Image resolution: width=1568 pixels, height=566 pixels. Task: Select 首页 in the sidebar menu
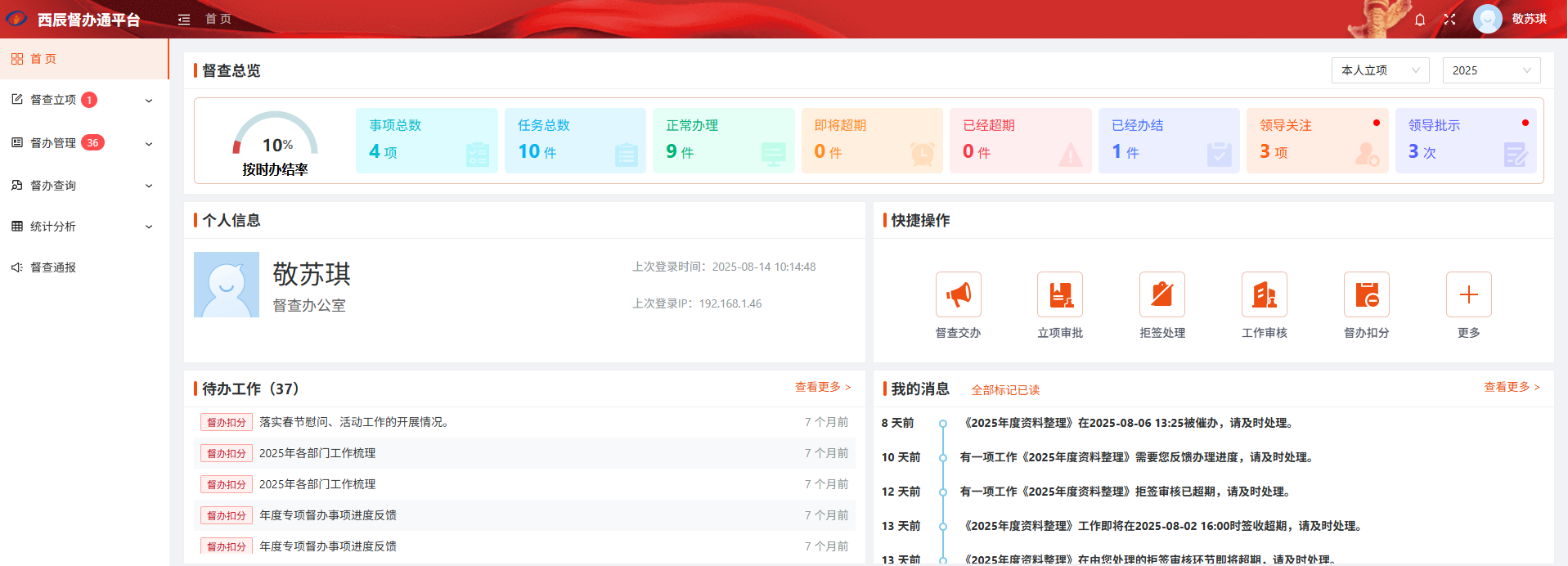click(43, 59)
